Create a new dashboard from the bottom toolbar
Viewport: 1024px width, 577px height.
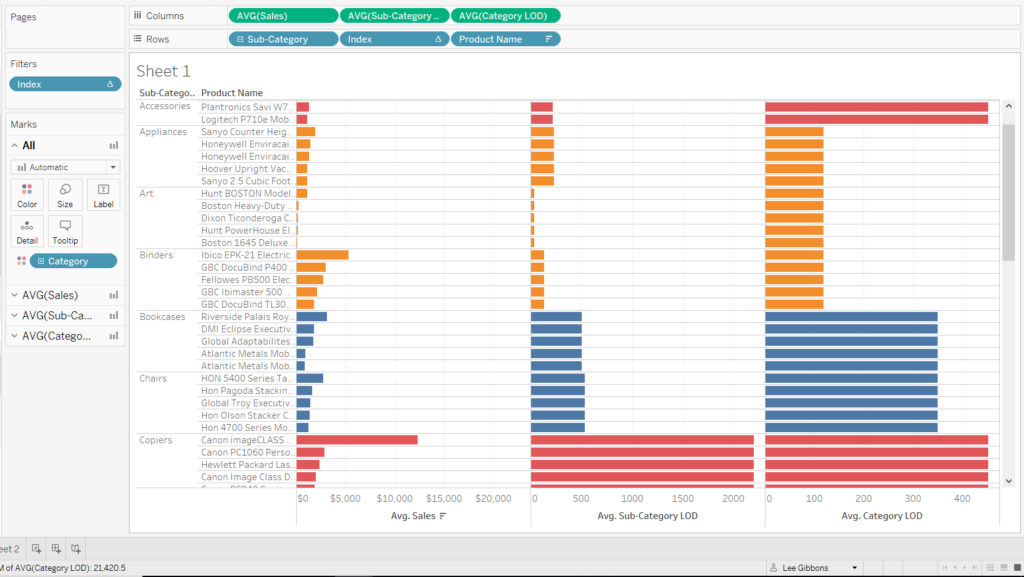pyautogui.click(x=56, y=548)
